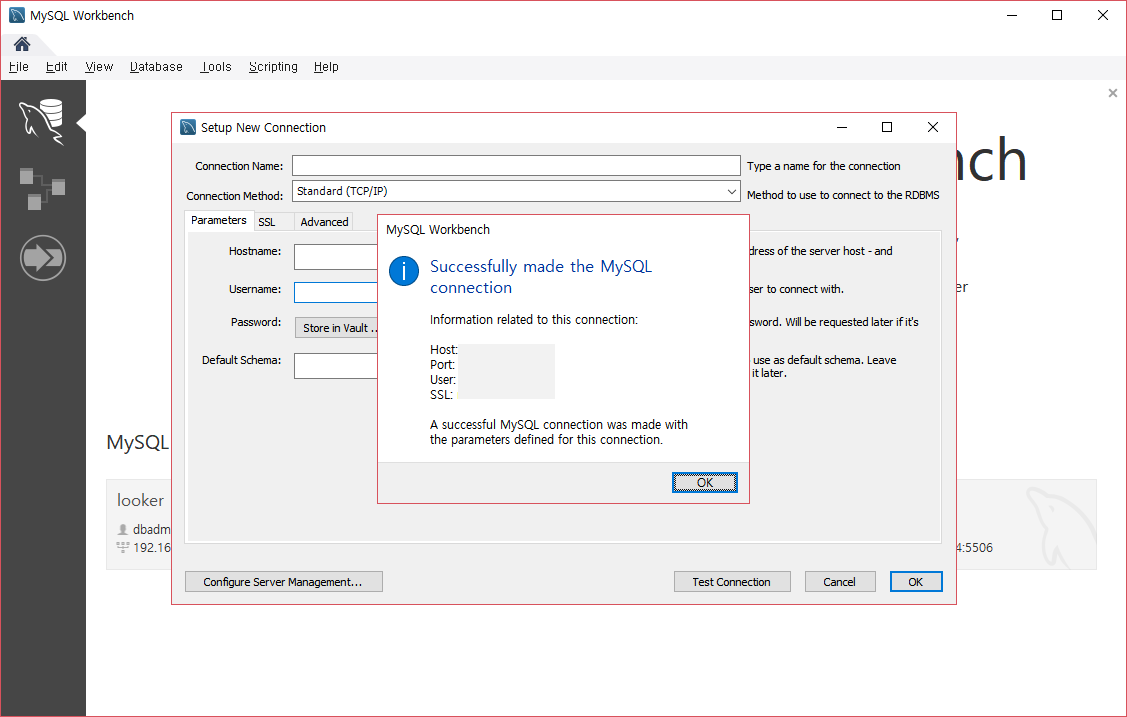1127x717 pixels.
Task: Click the 'Password:' label
Action: tap(256, 322)
